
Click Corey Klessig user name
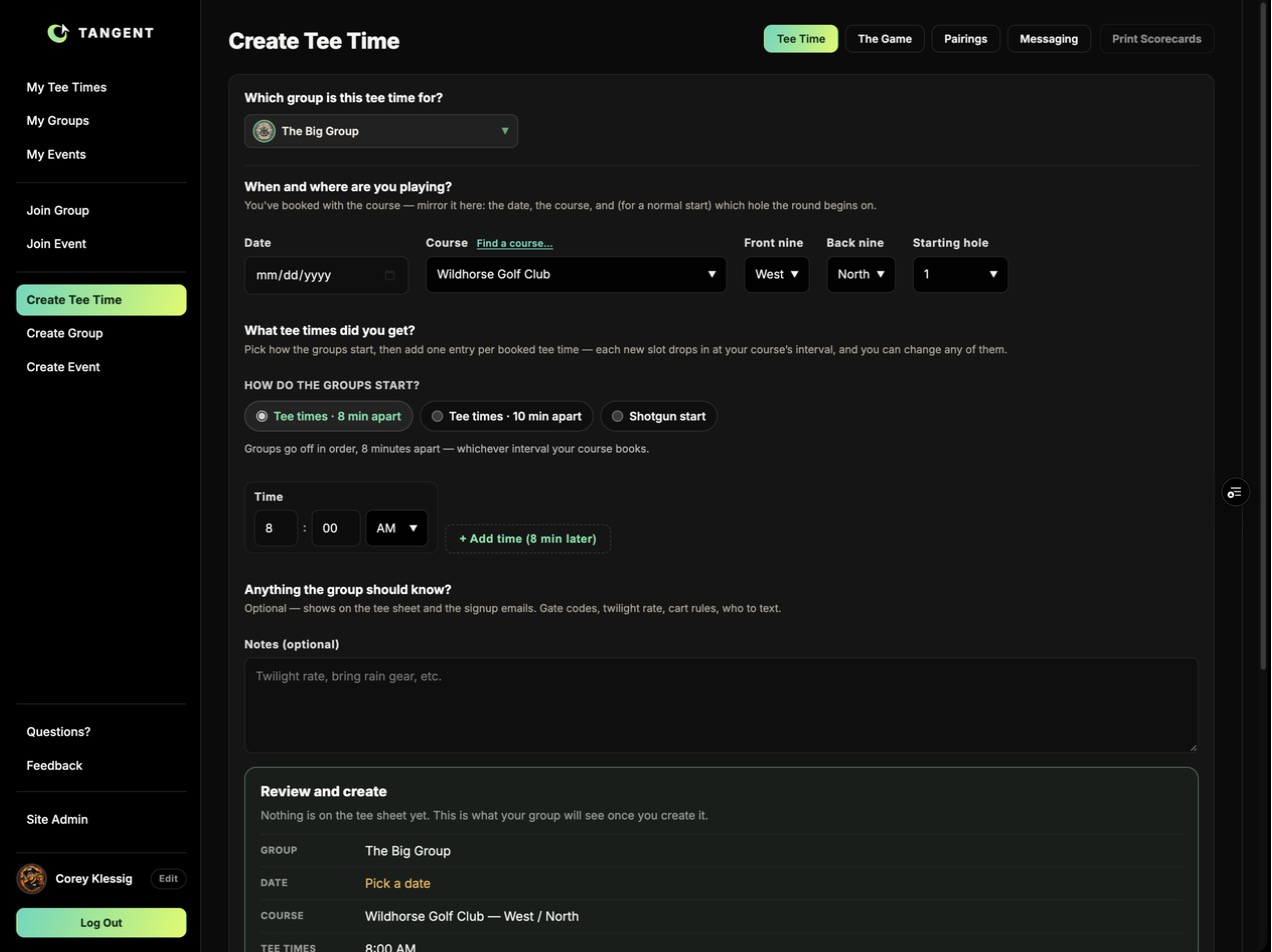click(94, 879)
